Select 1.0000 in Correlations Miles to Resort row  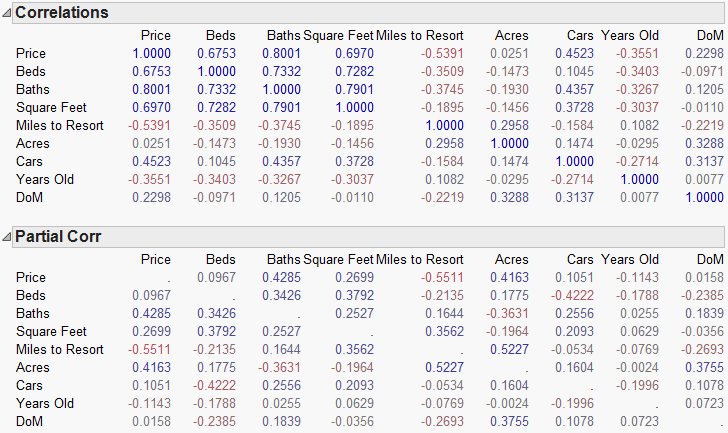coord(444,126)
